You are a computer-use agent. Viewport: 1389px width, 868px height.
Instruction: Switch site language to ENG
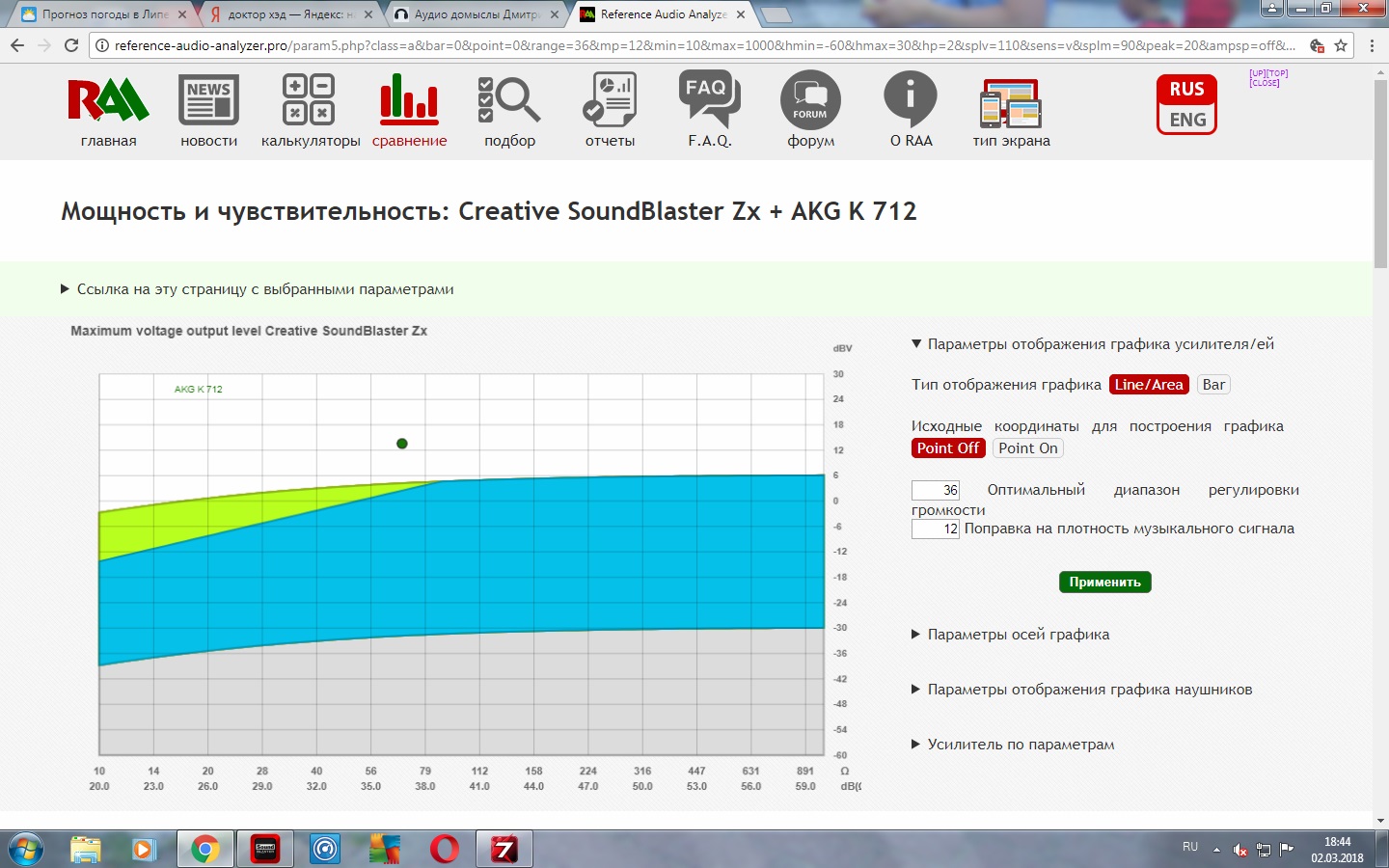[1187, 120]
